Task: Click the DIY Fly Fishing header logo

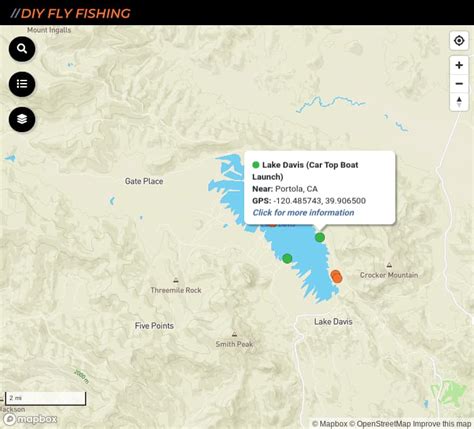Action: pyautogui.click(x=71, y=13)
